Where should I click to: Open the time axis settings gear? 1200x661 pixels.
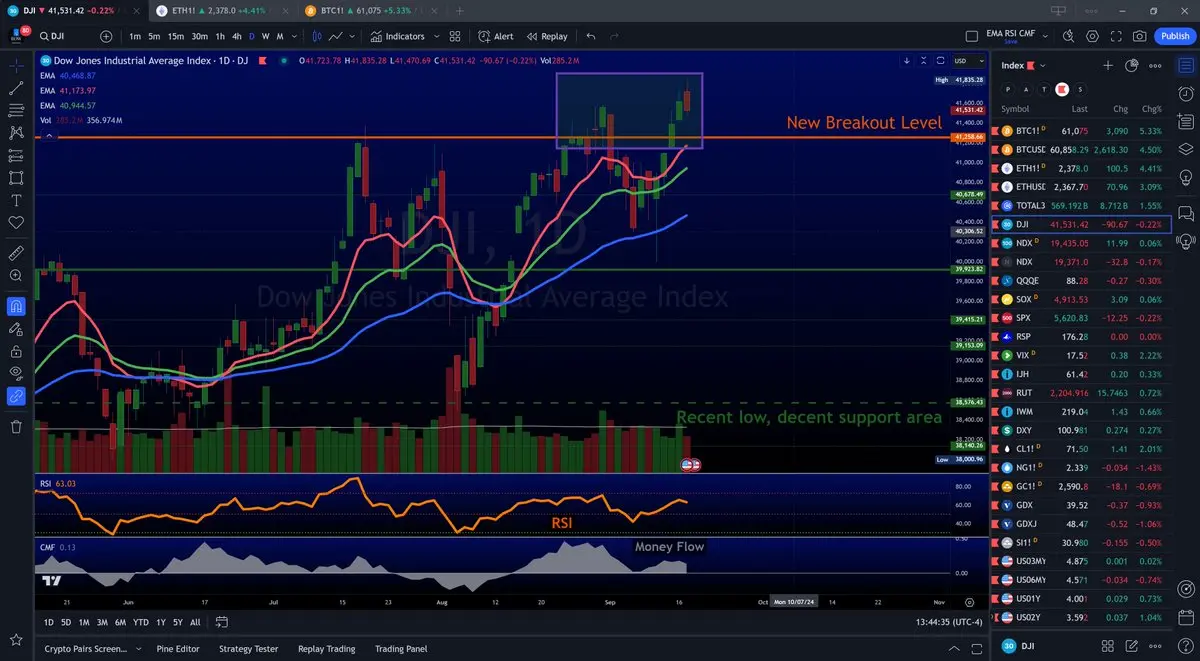click(969, 603)
